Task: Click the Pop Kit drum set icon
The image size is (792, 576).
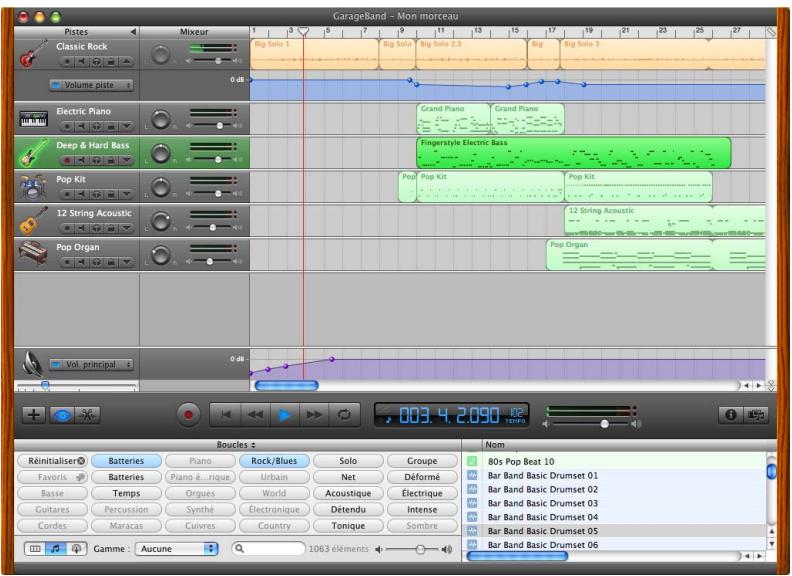Action: point(33,187)
